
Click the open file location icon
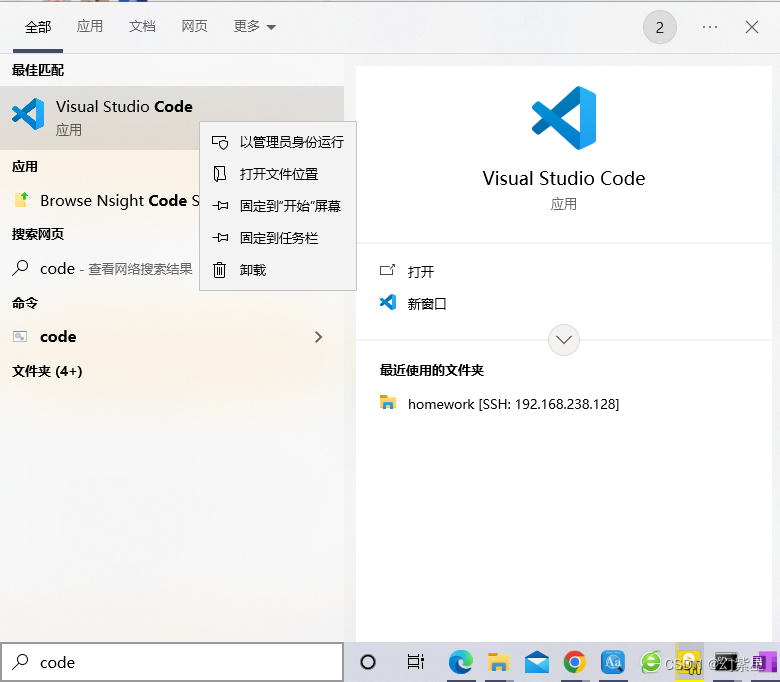coord(220,174)
